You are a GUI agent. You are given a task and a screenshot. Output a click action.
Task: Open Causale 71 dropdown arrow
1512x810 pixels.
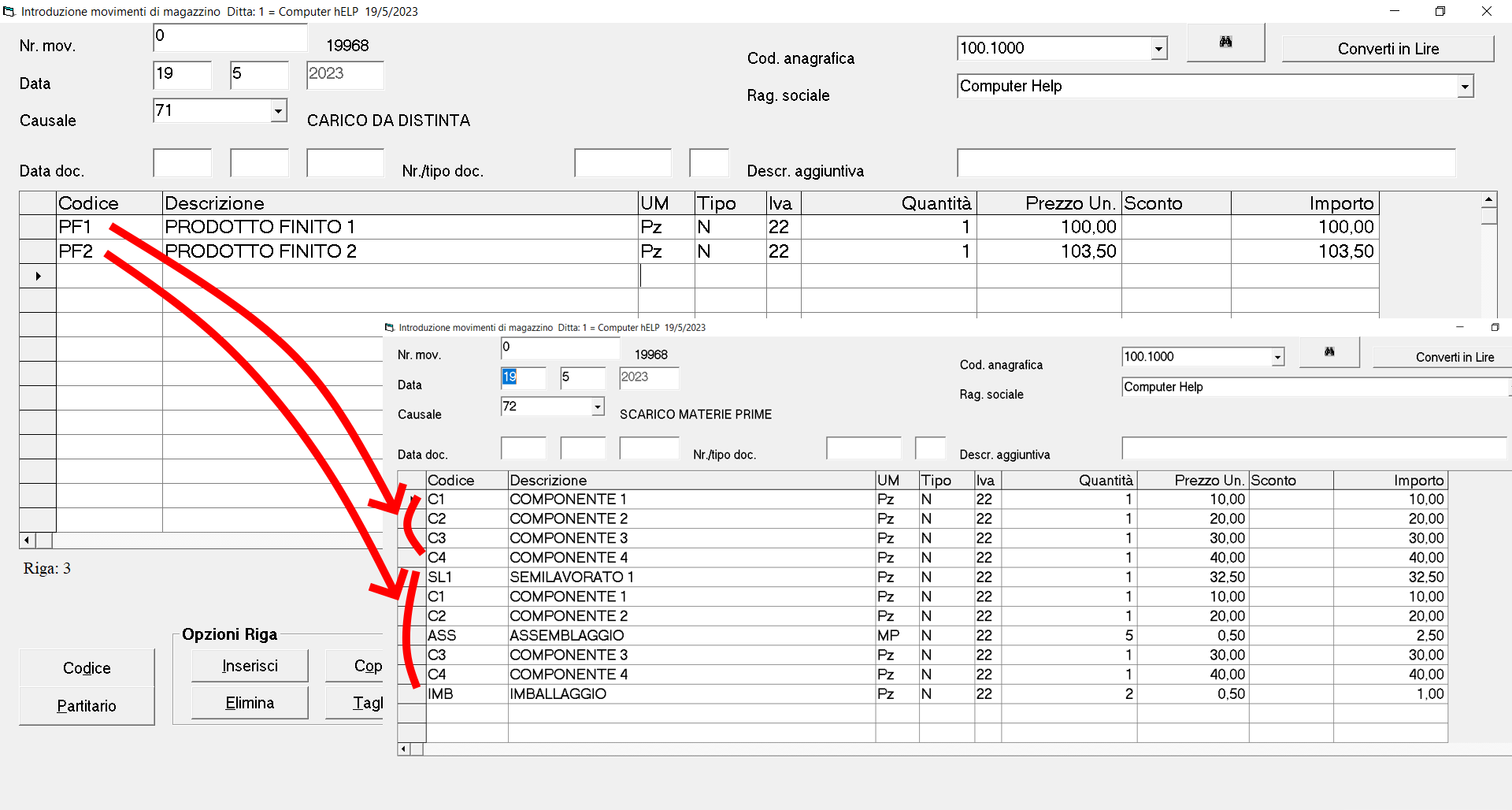(x=278, y=110)
